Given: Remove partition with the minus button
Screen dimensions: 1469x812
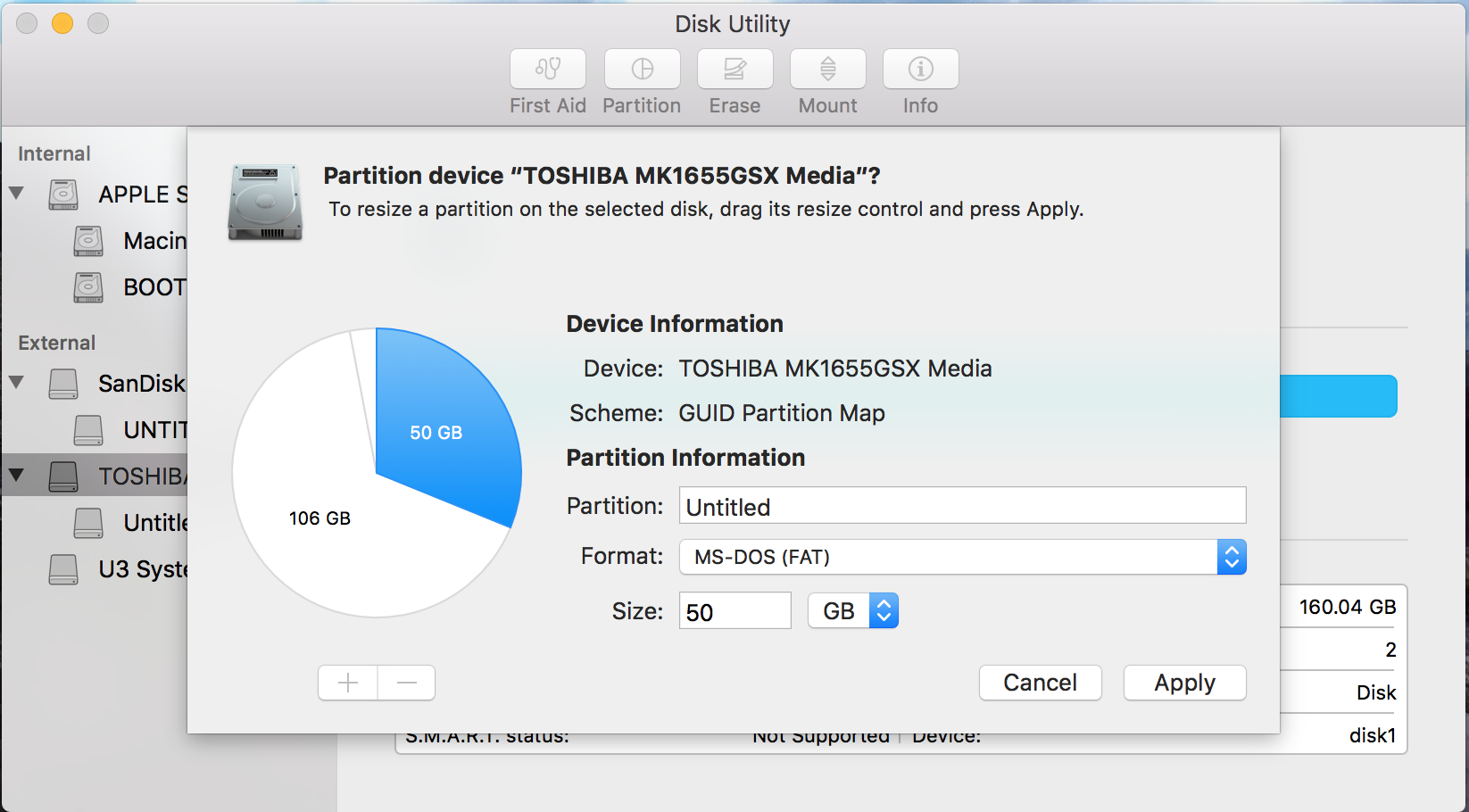Looking at the screenshot, I should [x=407, y=683].
